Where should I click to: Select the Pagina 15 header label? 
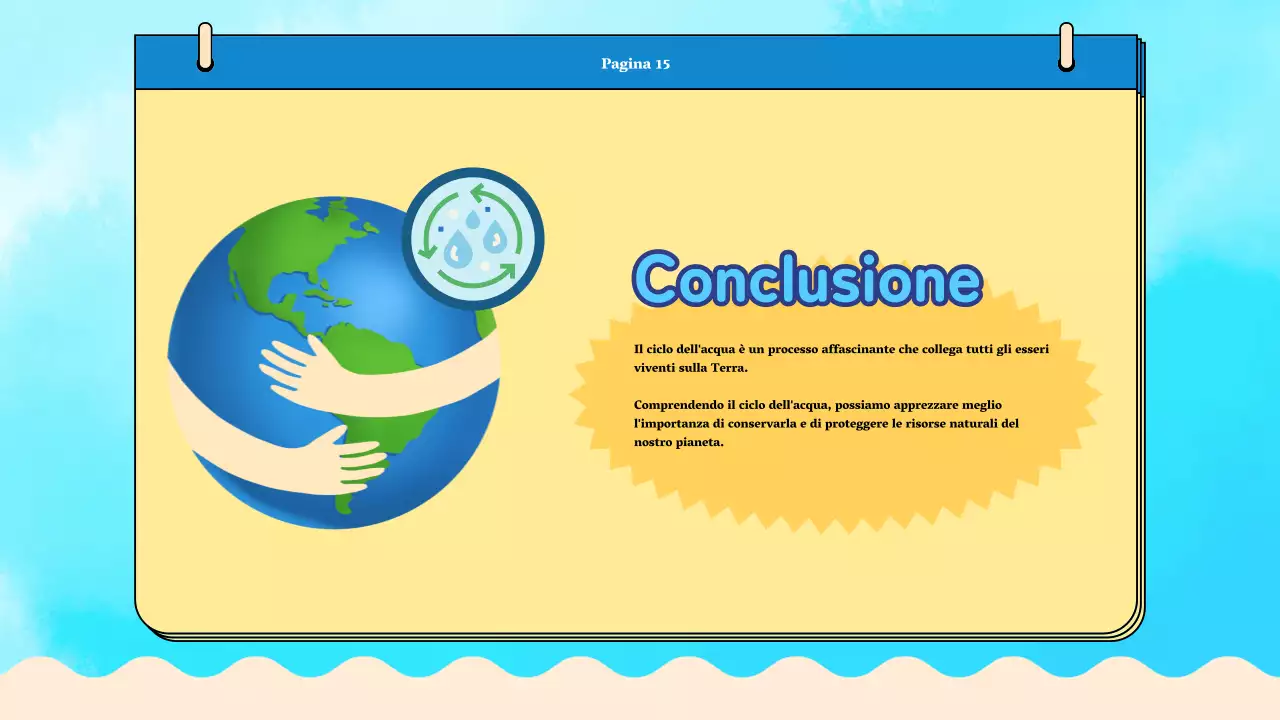tap(636, 64)
